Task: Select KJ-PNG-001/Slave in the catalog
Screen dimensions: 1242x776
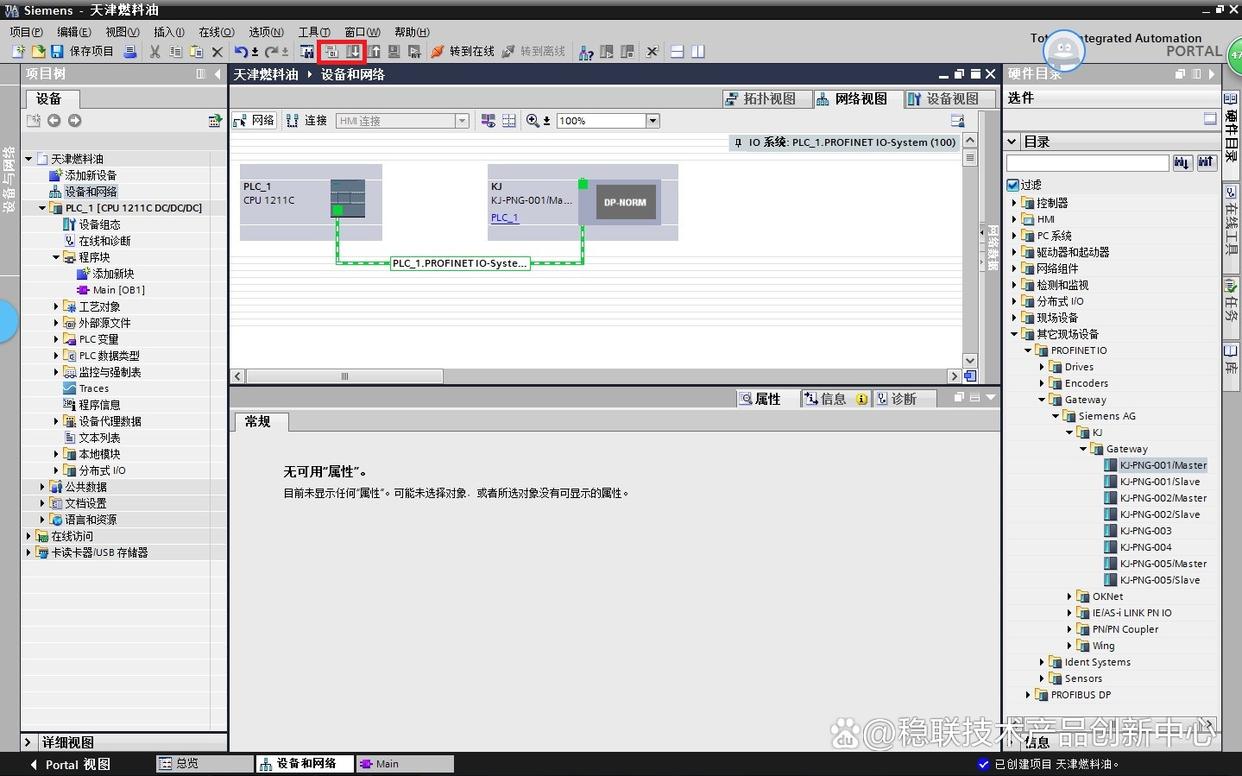Action: click(1159, 482)
